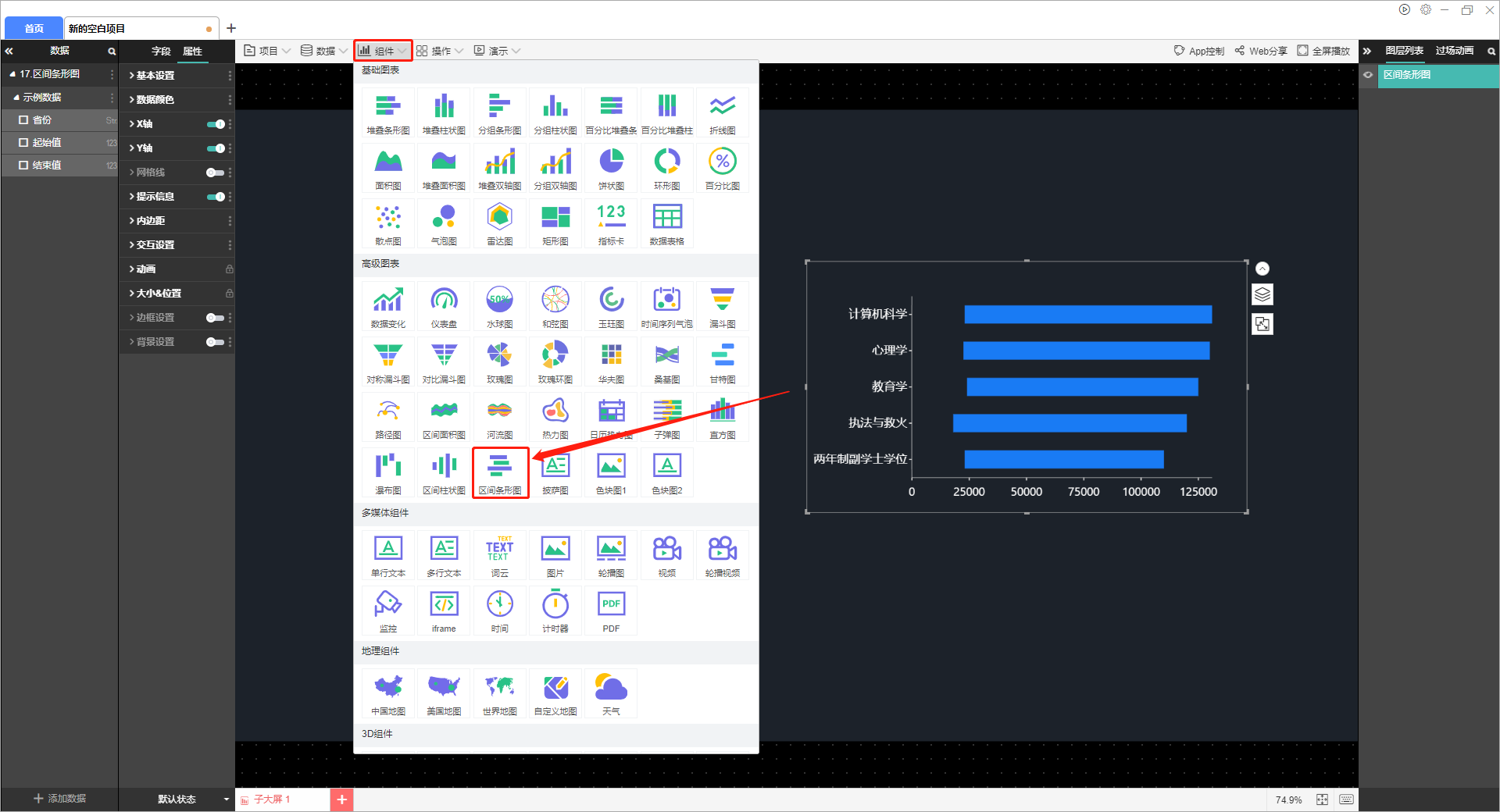Viewport: 1500px width, 812px height.
Task: Insert the 中国地图 map component
Action: pyautogui.click(x=388, y=693)
